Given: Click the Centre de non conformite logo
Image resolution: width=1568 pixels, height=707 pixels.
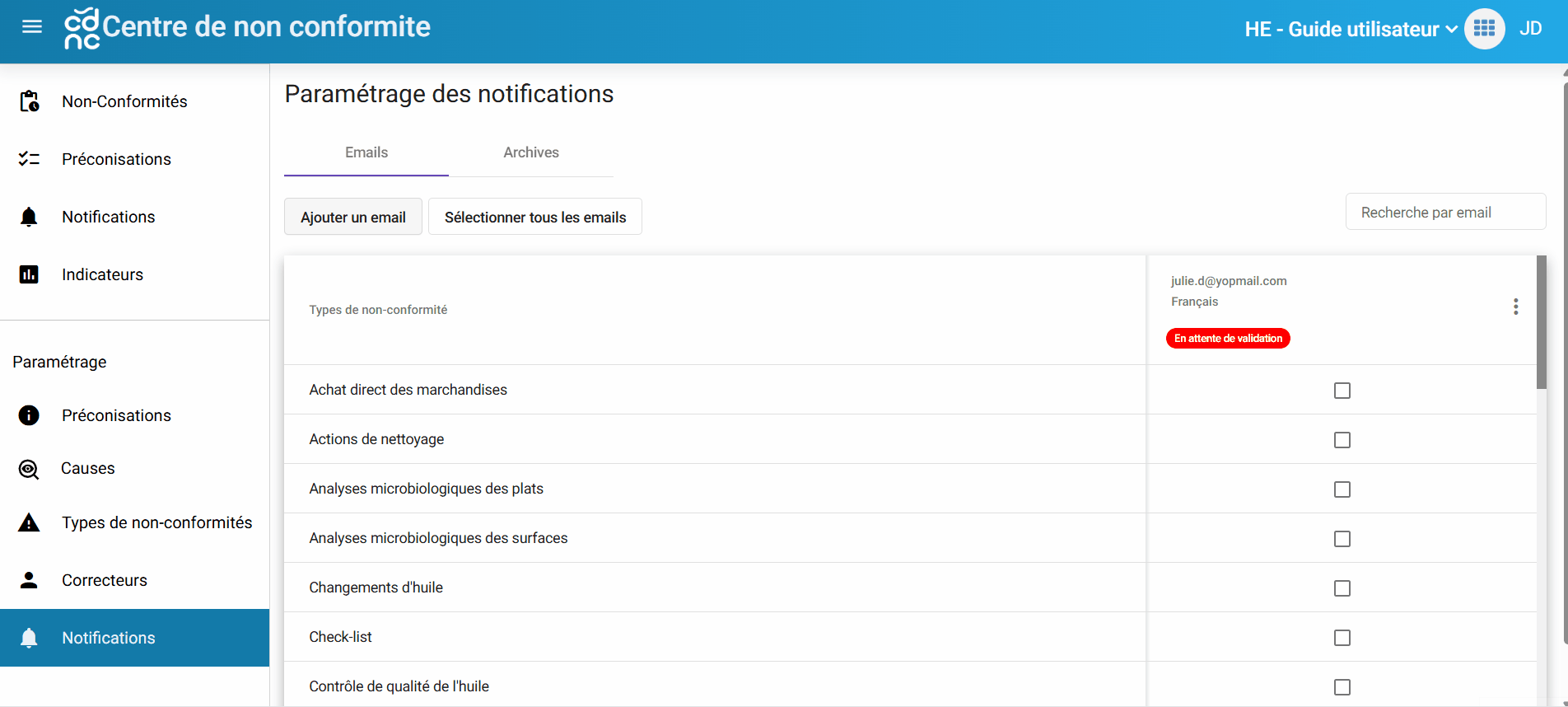Looking at the screenshot, I should click(82, 29).
